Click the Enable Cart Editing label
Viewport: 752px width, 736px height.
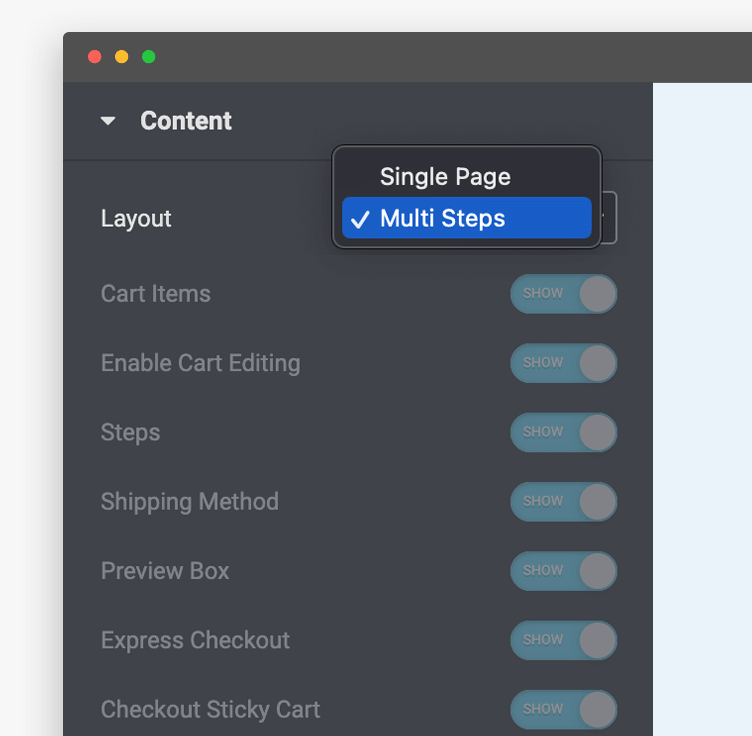point(200,363)
